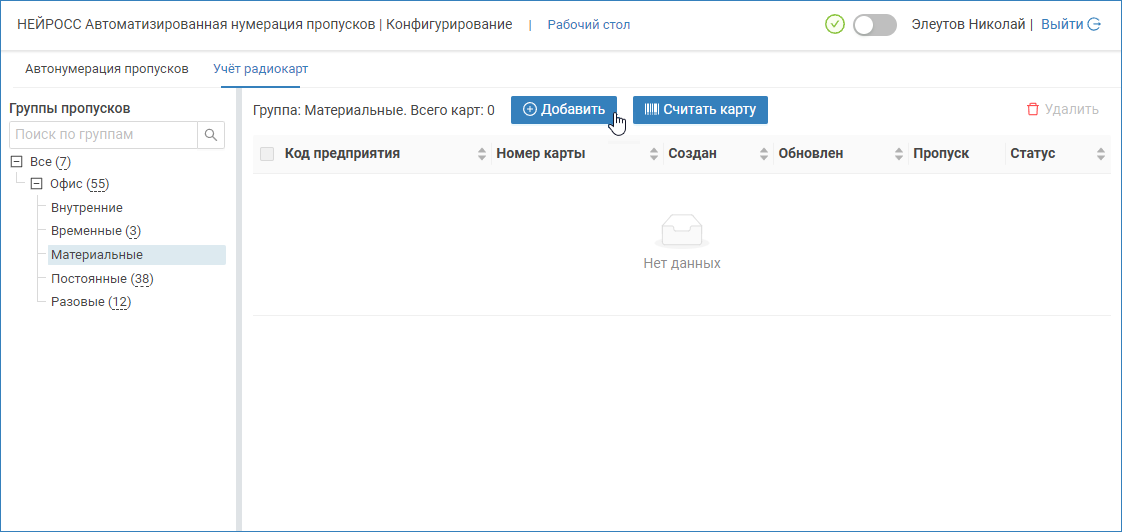Screen dimensions: 1122x532
Task: Select Постоянные group in tree
Action: pos(89,279)
